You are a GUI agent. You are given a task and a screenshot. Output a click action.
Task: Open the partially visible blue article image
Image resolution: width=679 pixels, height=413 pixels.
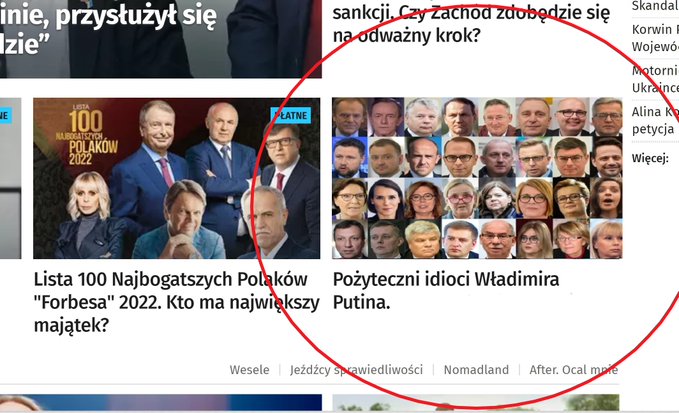click(161, 403)
